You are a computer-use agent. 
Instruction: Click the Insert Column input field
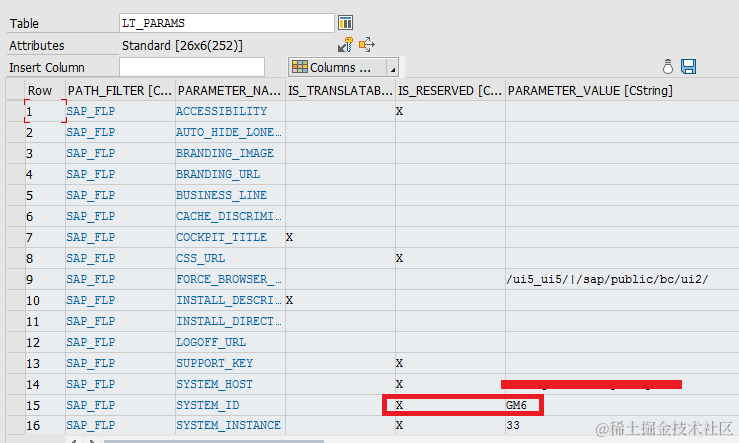[192, 67]
